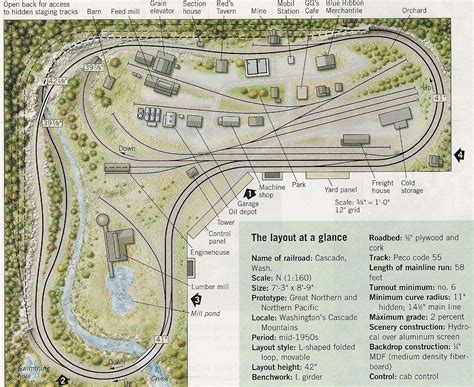Select the 'Park' label
Image resolution: width=474 pixels, height=387 pixels.
pyautogui.click(x=299, y=184)
